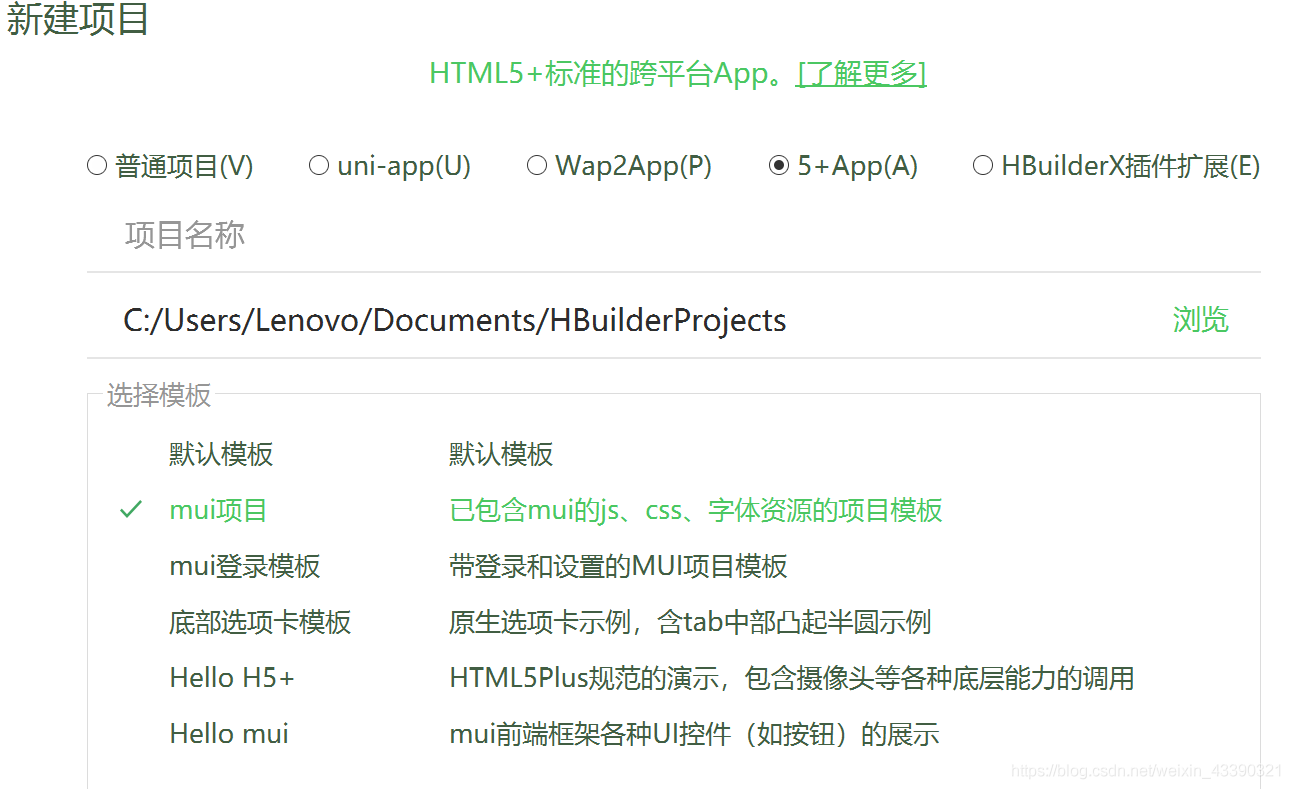
Task: Select the Hello H5+ template
Action: tap(673, 678)
